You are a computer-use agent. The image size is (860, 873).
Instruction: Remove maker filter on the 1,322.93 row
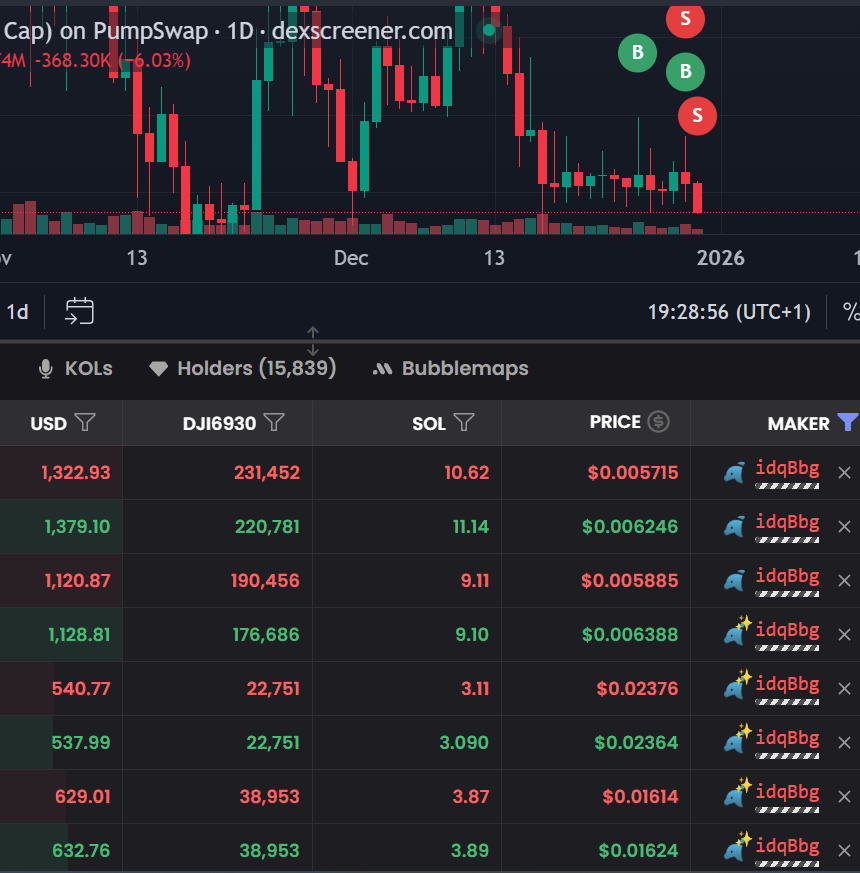[x=844, y=473]
